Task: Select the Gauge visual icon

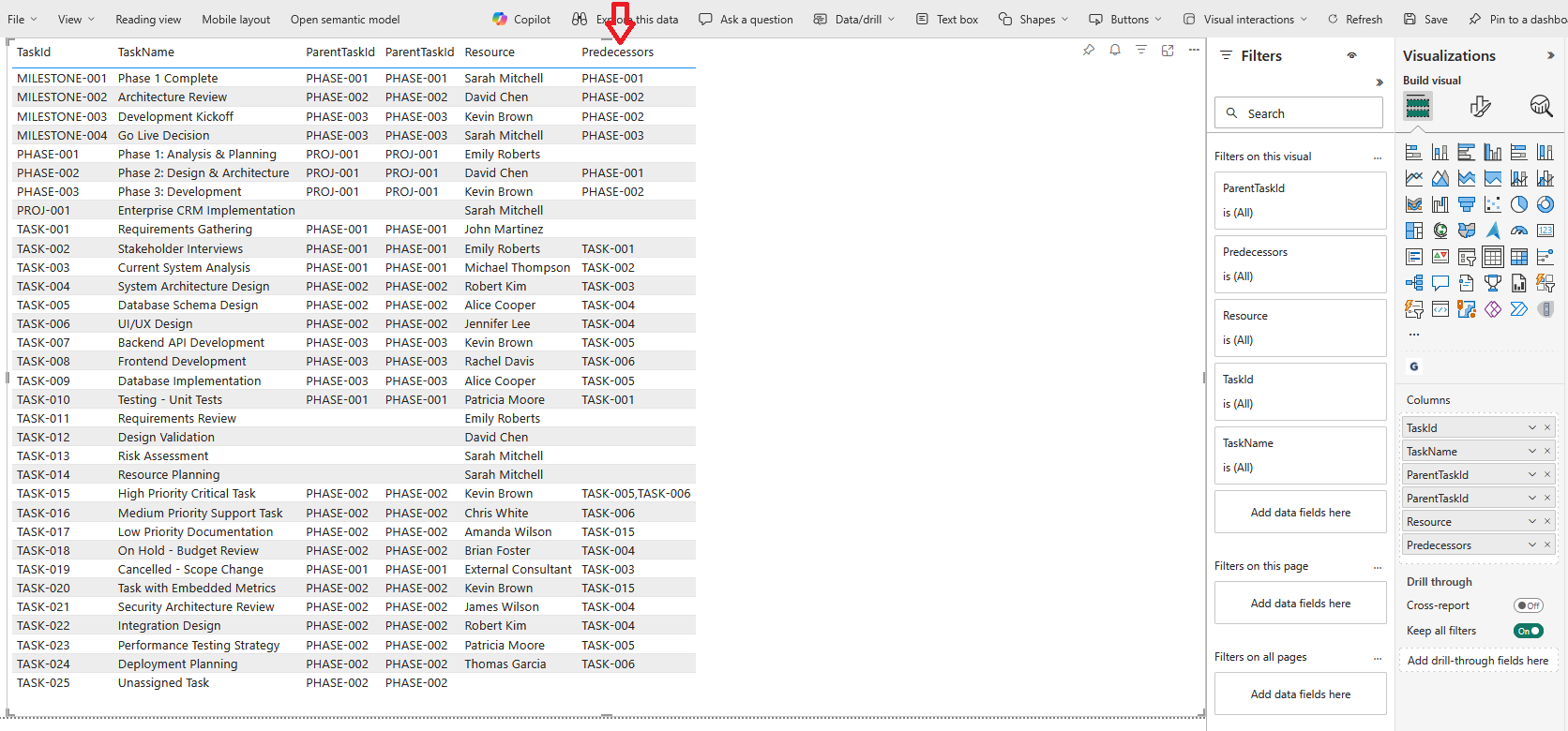Action: click(1519, 231)
